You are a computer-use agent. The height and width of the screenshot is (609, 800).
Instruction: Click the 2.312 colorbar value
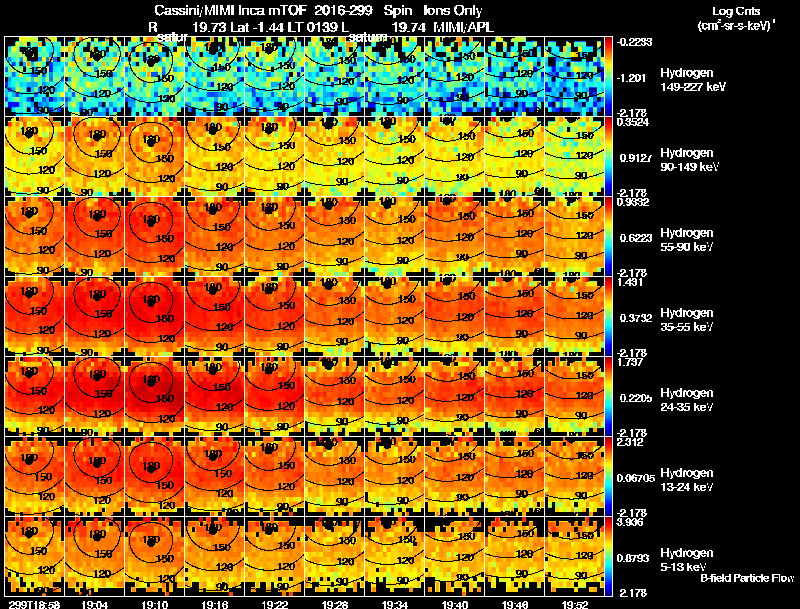pos(630,442)
